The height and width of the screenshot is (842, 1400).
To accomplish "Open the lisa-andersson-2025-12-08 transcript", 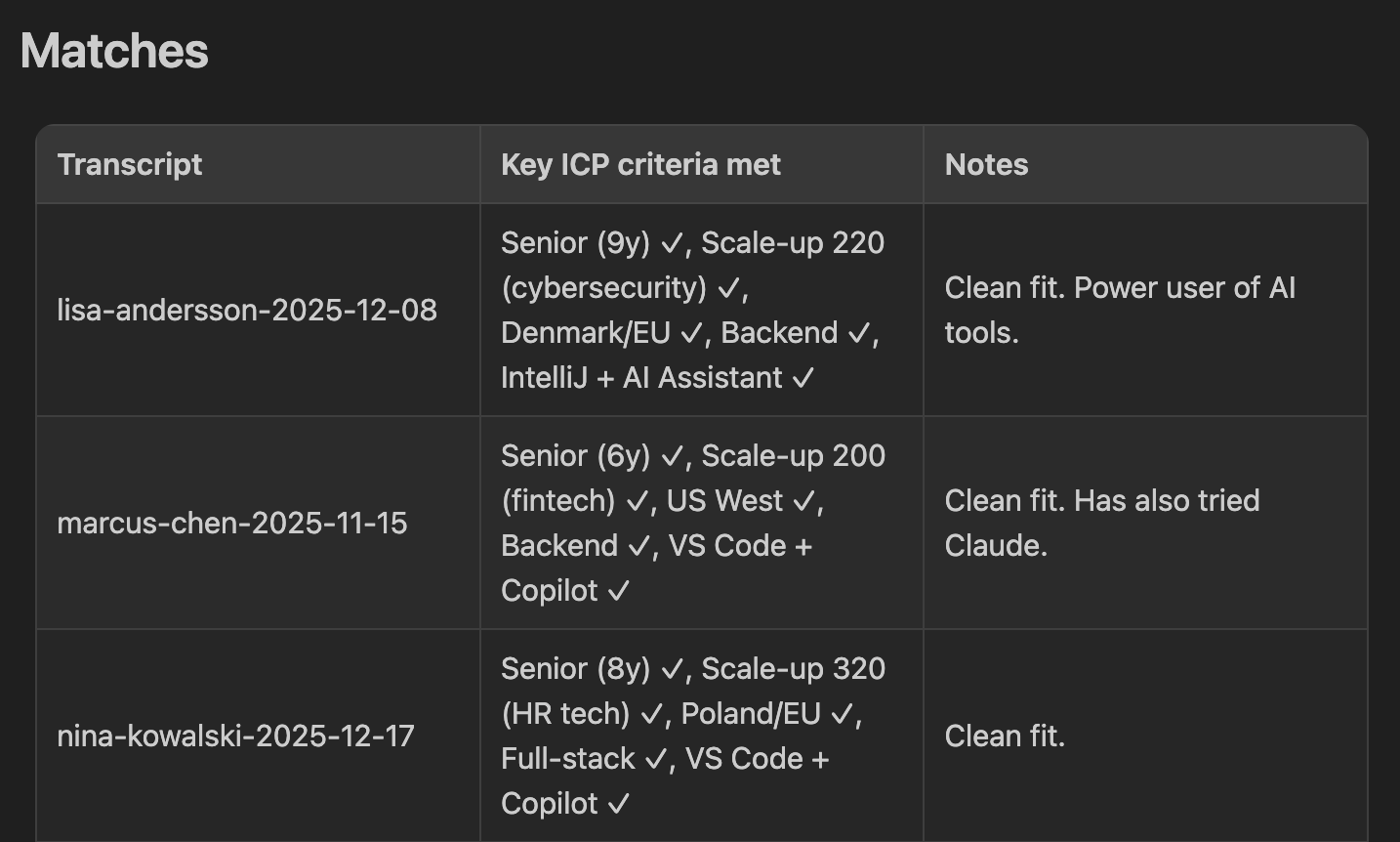I will click(x=247, y=310).
